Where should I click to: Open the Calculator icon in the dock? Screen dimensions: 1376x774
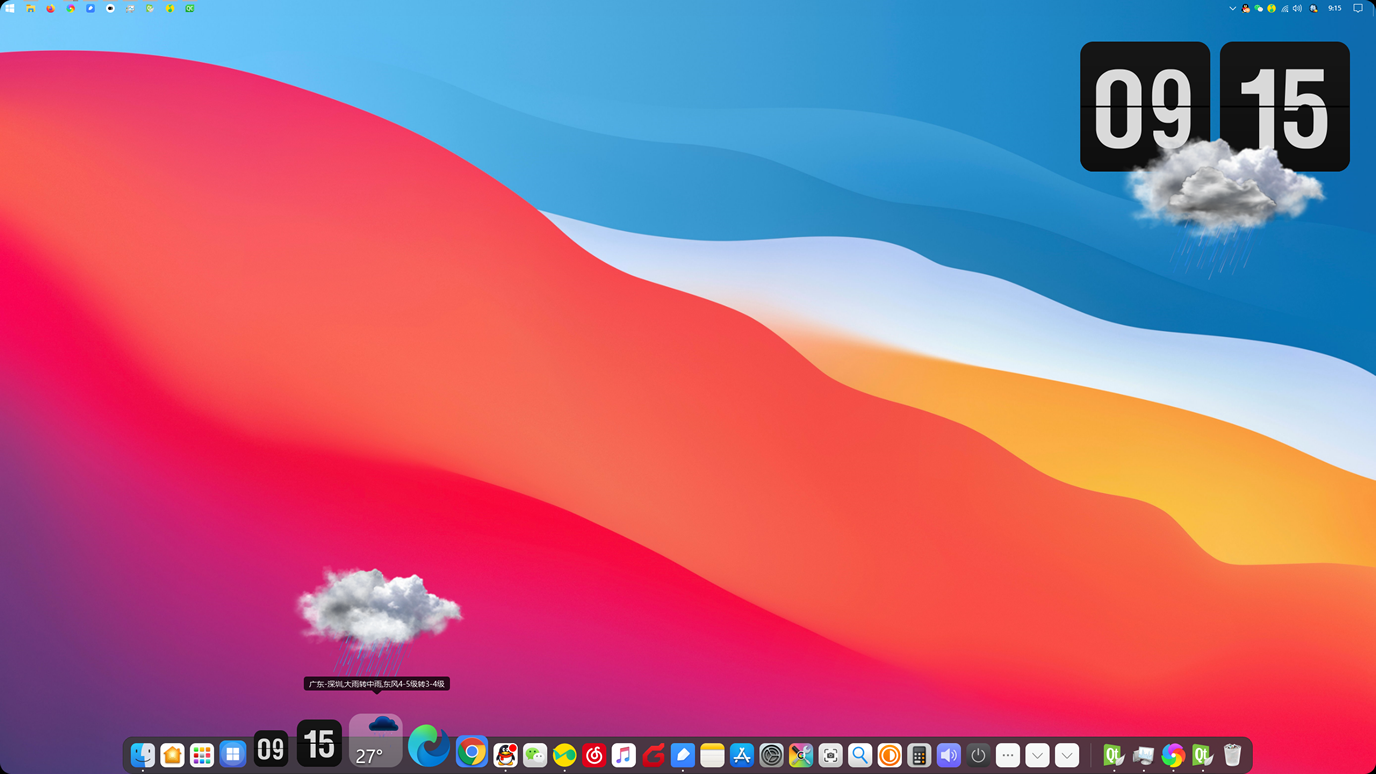[x=919, y=755]
